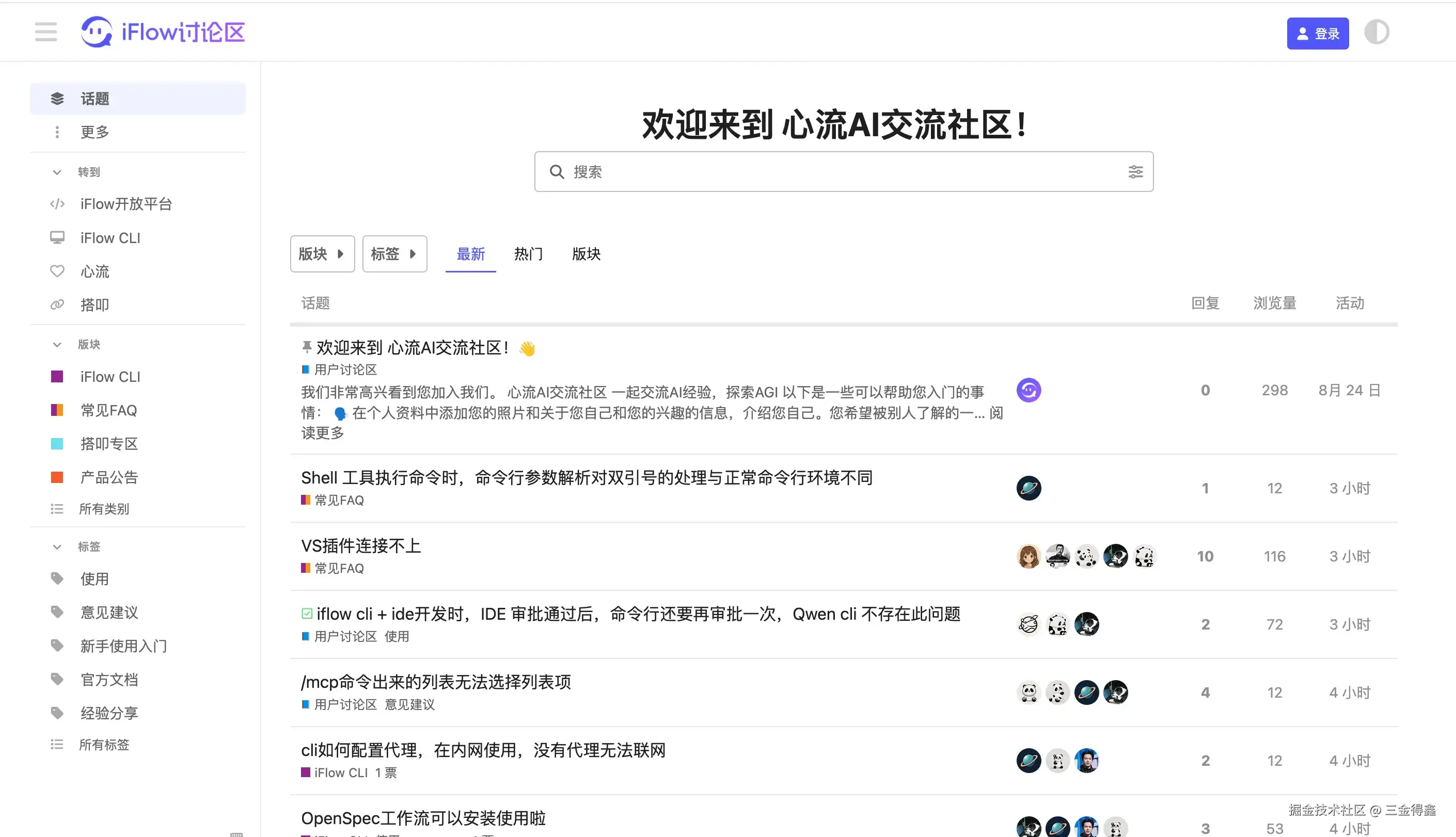Switch to the 最新 tab
This screenshot has height=837, width=1456.
pyautogui.click(x=470, y=253)
